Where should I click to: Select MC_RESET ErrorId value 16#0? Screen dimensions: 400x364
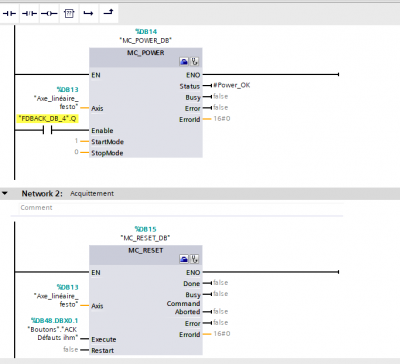click(222, 334)
